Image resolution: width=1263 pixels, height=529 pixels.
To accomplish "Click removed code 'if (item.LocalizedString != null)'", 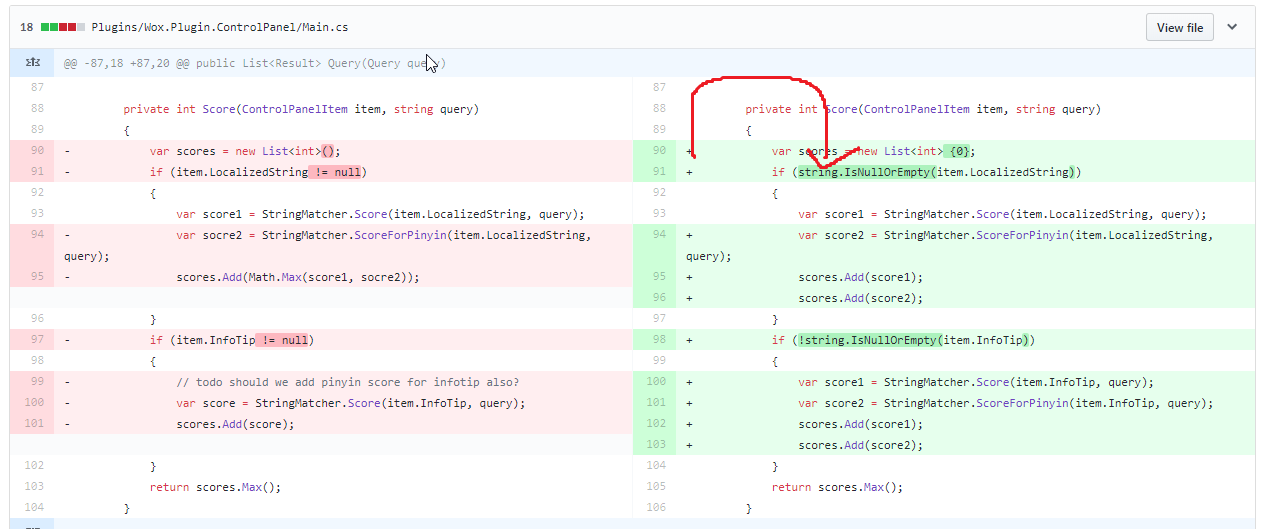I will (x=258, y=172).
